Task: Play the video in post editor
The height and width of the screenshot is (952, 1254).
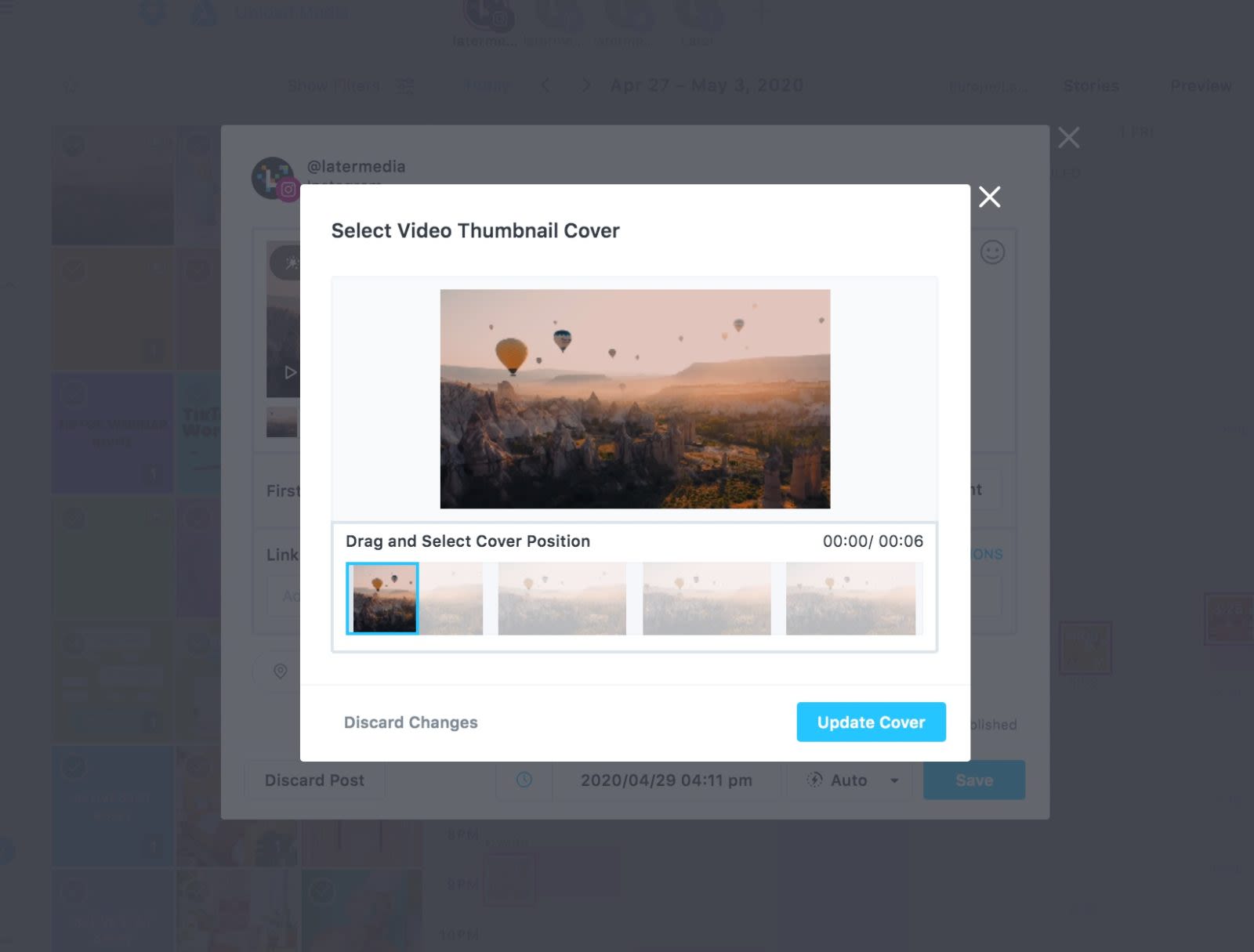Action: [x=290, y=372]
